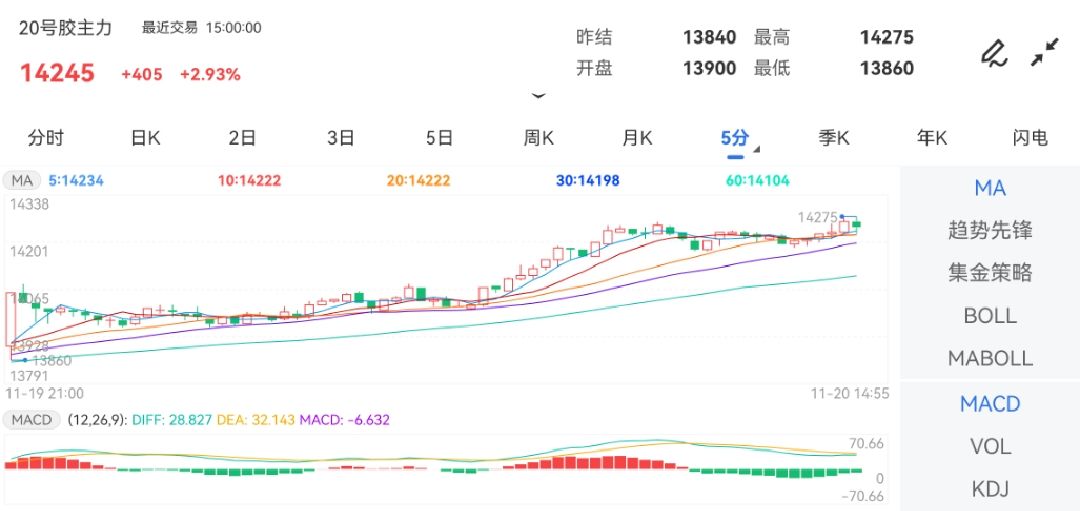1080x511 pixels.
Task: Select BOLL indicator
Action: pyautogui.click(x=990, y=316)
